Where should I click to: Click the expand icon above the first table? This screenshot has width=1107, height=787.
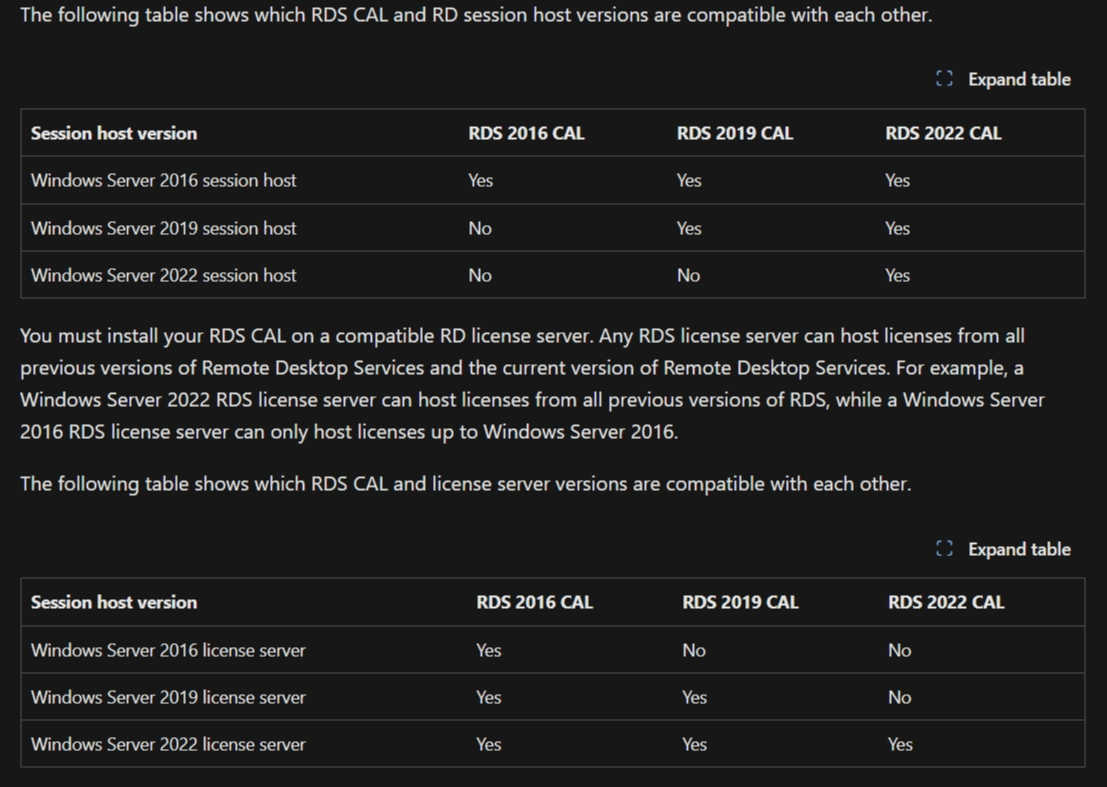pyautogui.click(x=944, y=79)
